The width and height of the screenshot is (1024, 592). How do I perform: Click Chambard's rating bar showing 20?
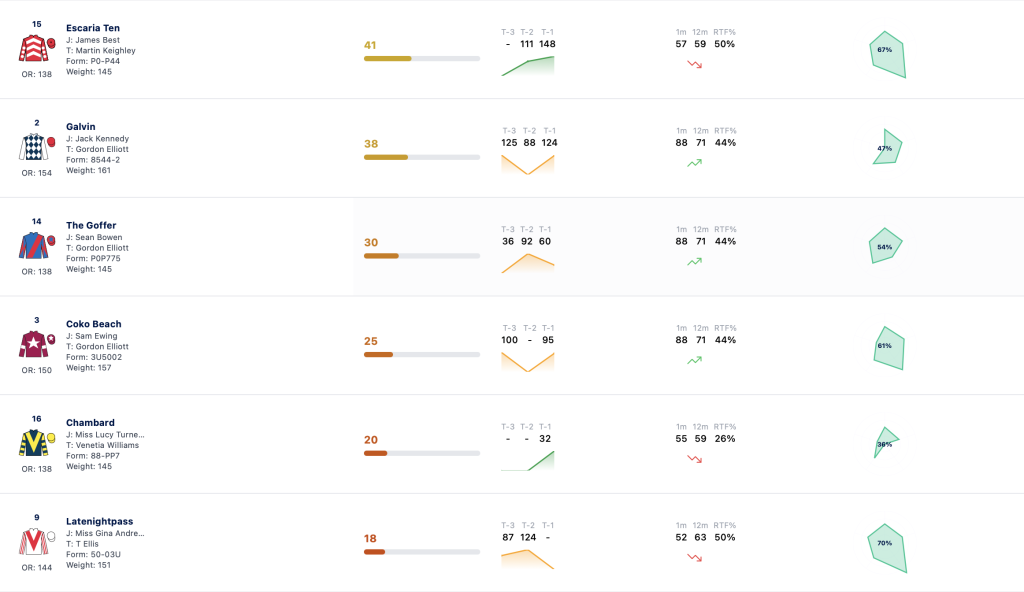(x=422, y=453)
